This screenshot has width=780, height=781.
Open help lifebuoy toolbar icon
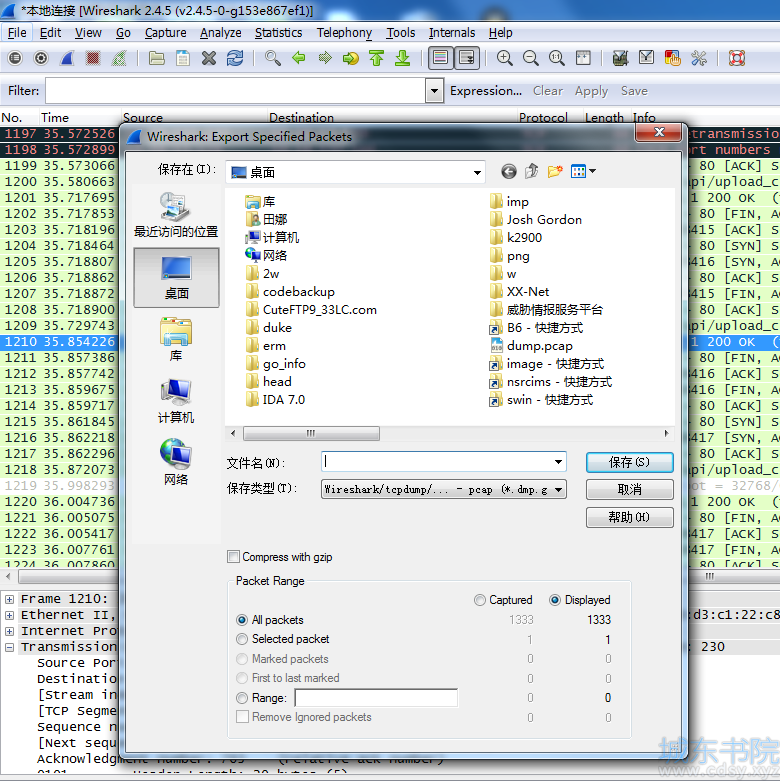click(737, 58)
